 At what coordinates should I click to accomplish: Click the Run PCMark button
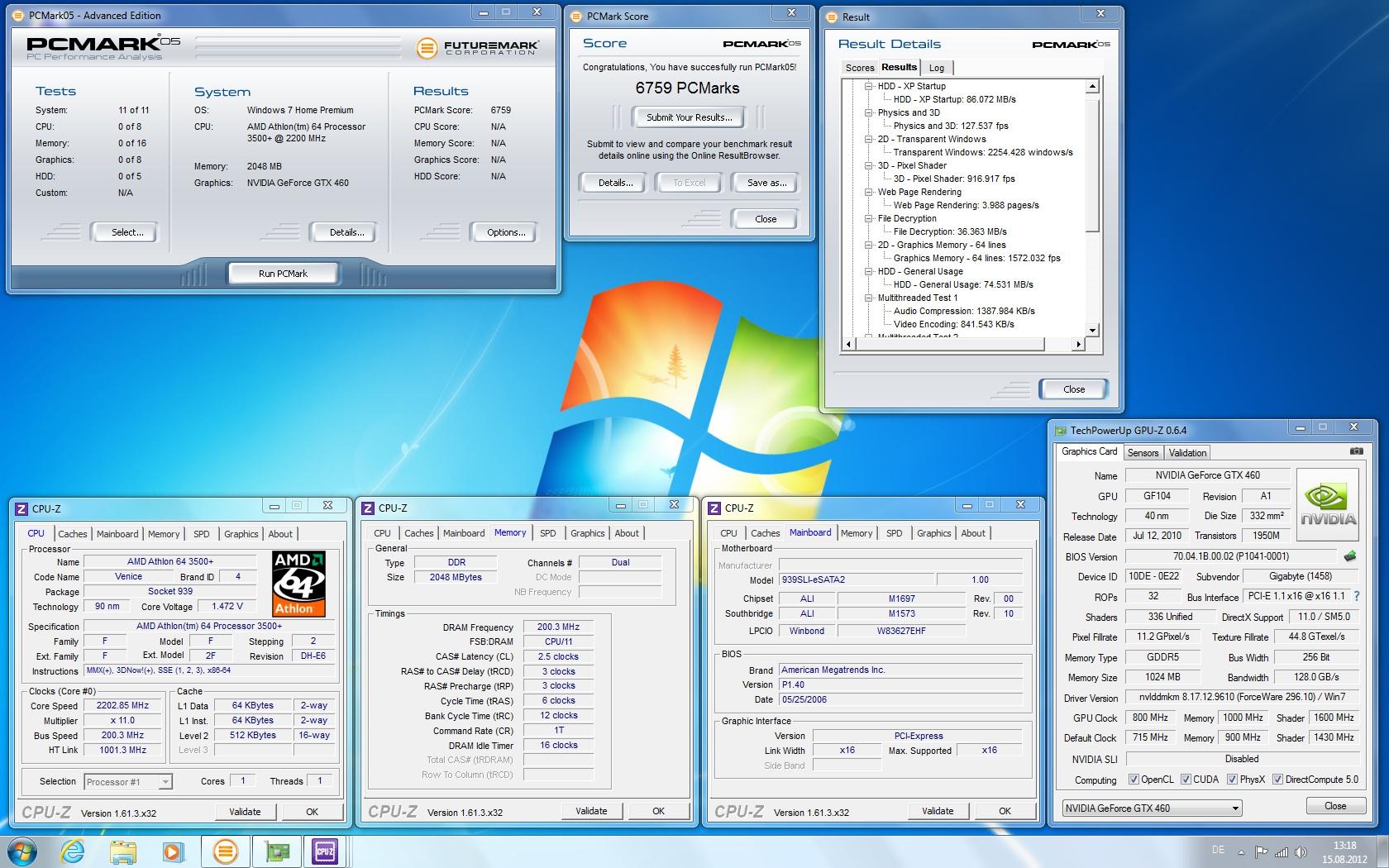pos(283,273)
